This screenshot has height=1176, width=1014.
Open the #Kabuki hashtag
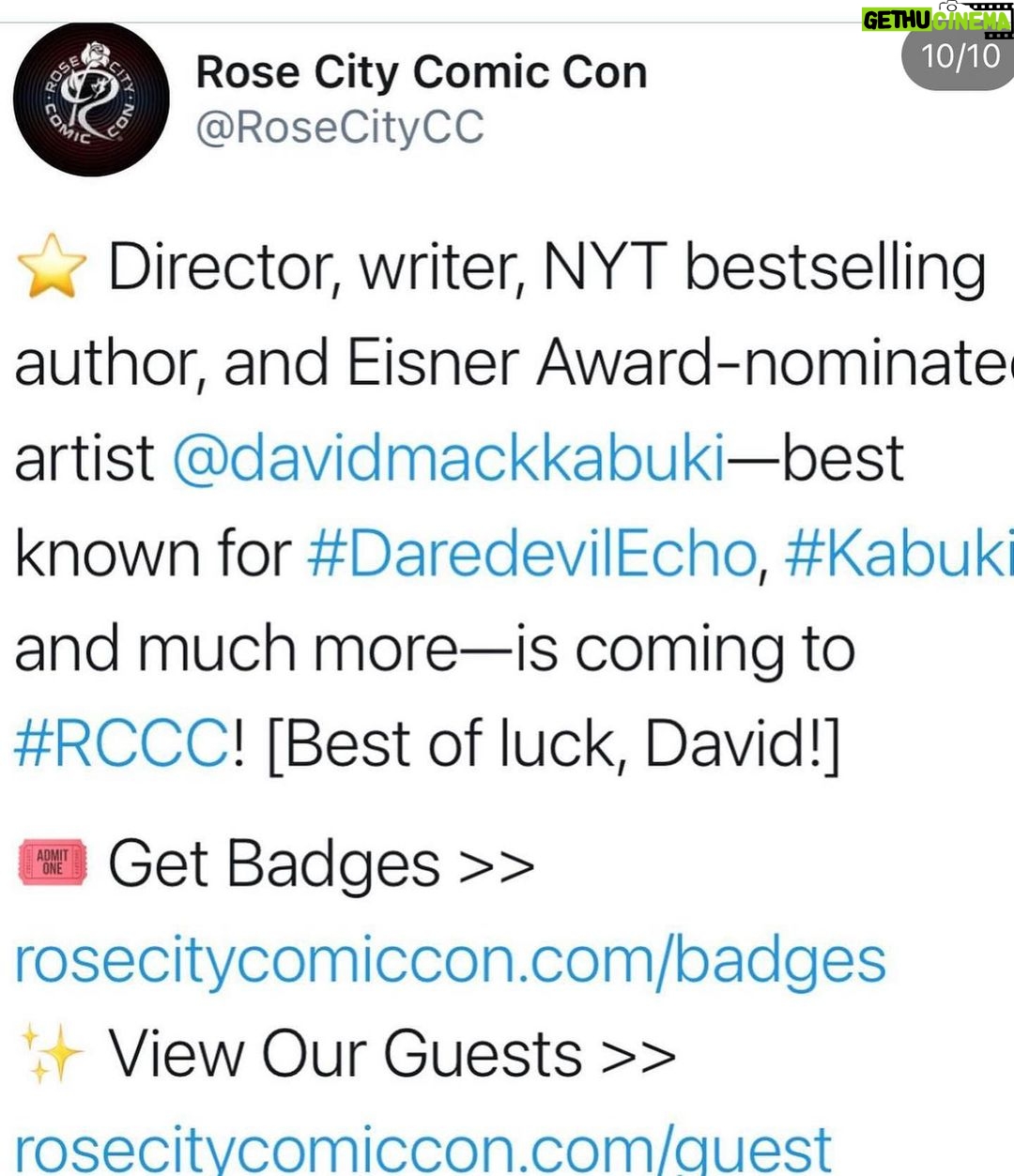pos(899,554)
